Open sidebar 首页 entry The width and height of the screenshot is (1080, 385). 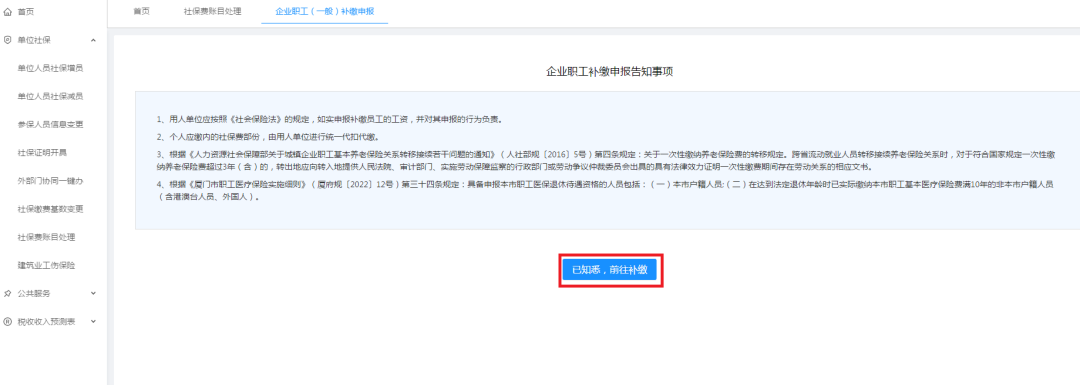(x=25, y=12)
